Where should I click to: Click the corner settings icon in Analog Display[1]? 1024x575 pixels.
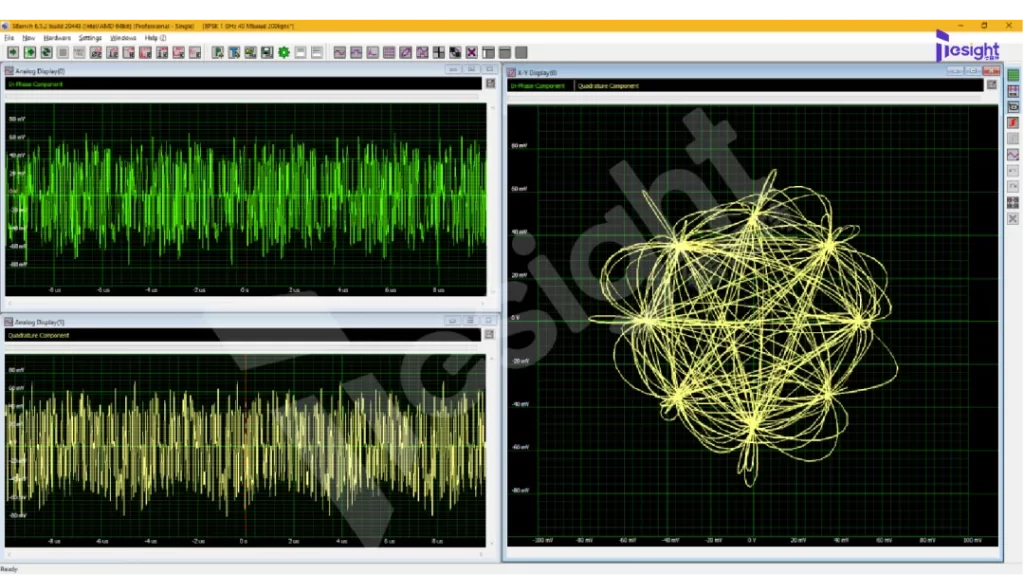[489, 335]
